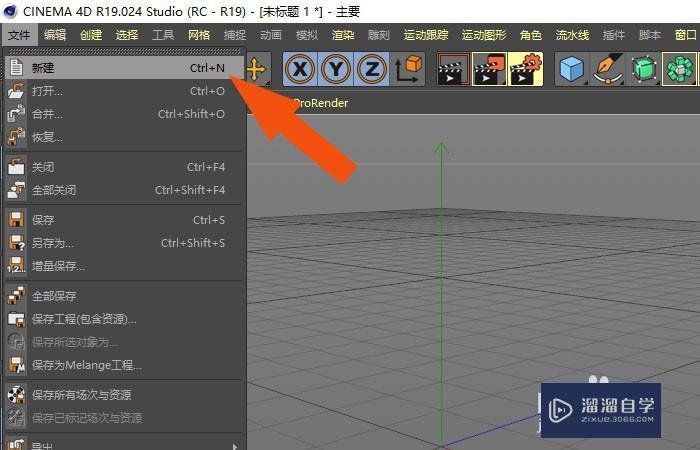Image resolution: width=700 pixels, height=450 pixels.
Task: Click the 全部保存 stacked disks icon
Action: coord(16,296)
